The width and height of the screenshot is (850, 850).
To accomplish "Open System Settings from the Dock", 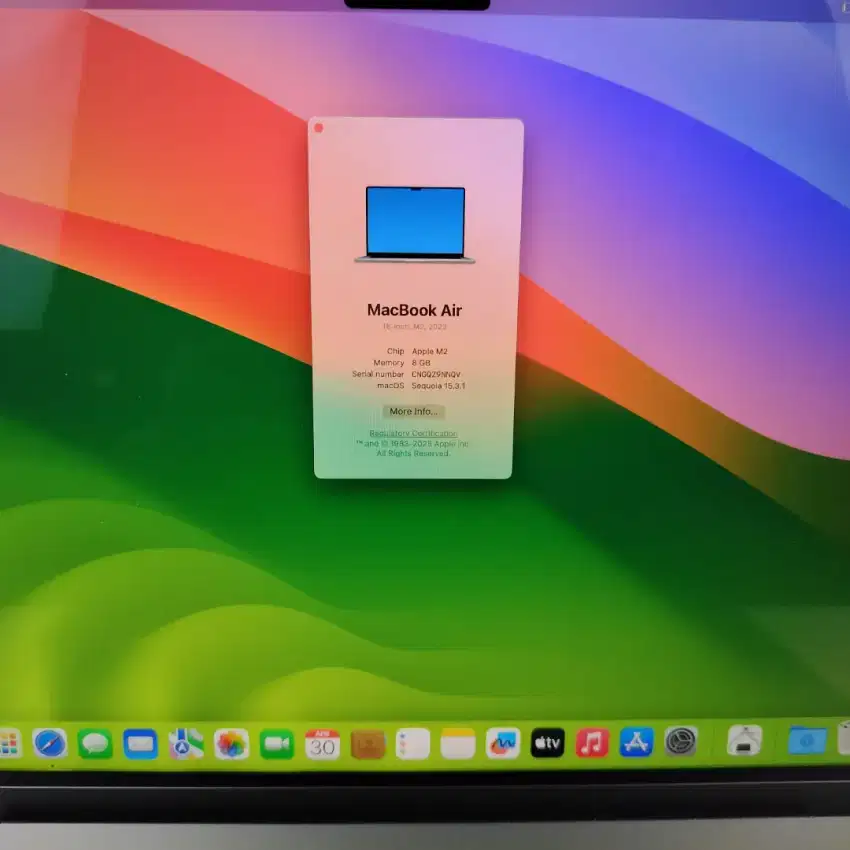I will tap(681, 741).
